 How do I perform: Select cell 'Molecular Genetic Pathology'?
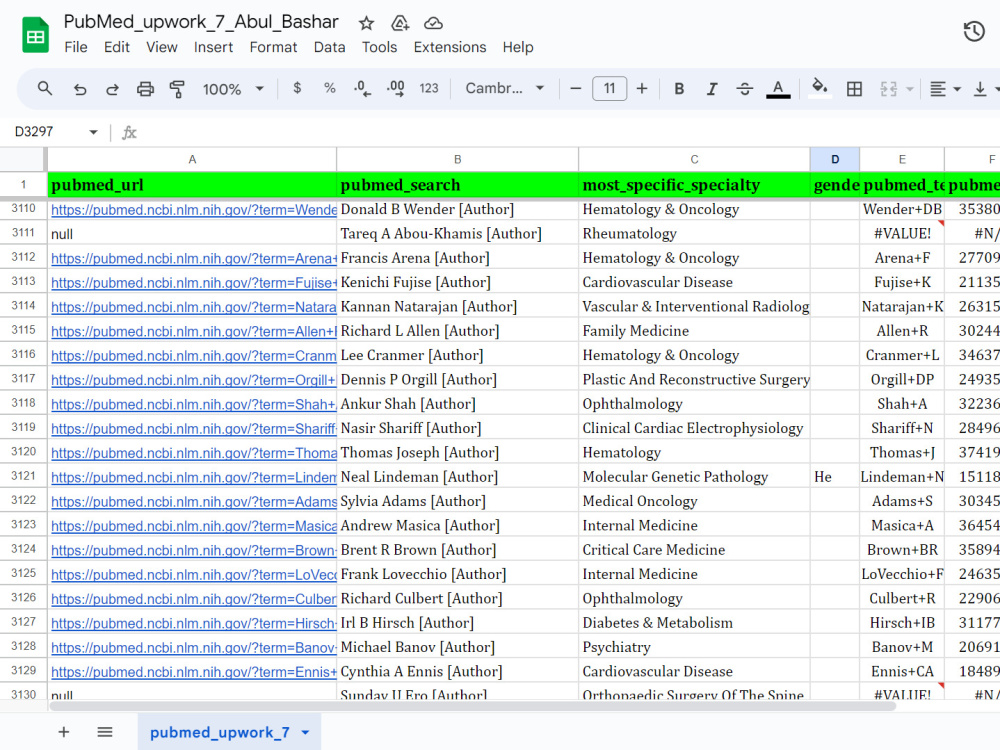(x=694, y=476)
